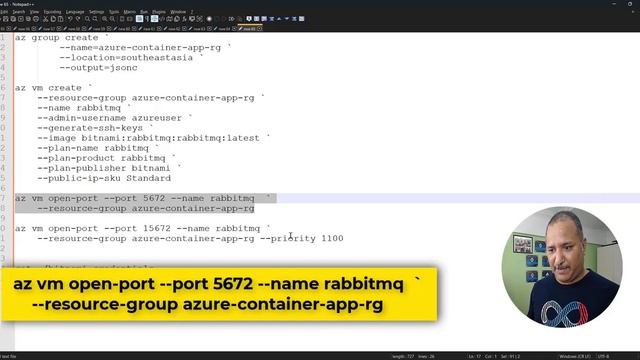
Task: Click the Run macro multiple times icon
Action: point(231,19)
